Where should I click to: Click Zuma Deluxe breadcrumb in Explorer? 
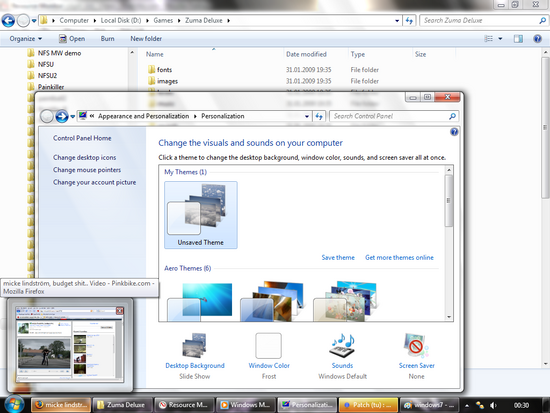[204, 20]
